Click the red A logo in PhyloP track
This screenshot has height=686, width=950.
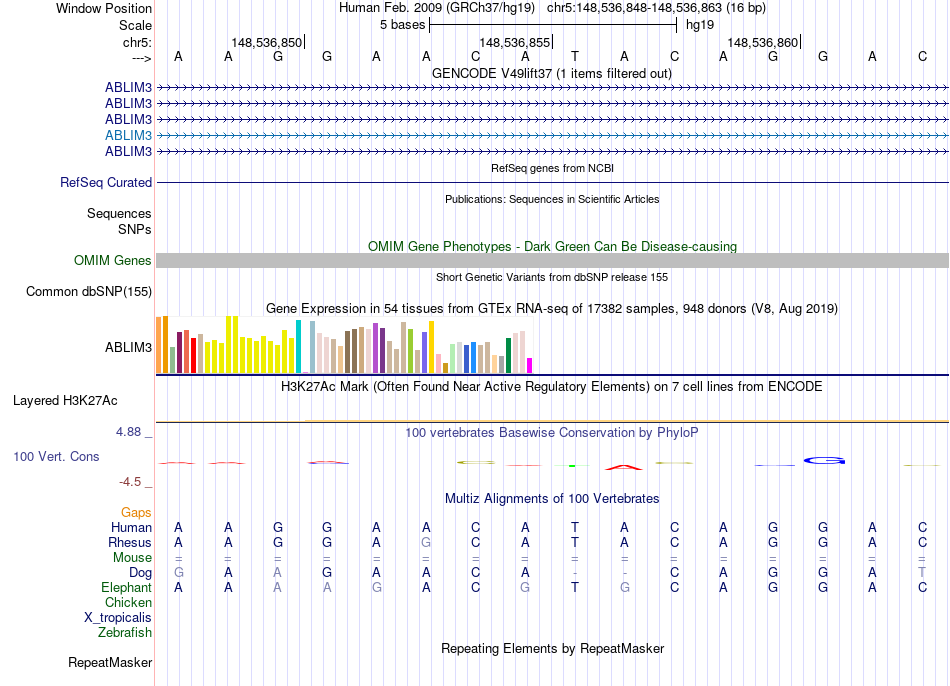tap(624, 467)
